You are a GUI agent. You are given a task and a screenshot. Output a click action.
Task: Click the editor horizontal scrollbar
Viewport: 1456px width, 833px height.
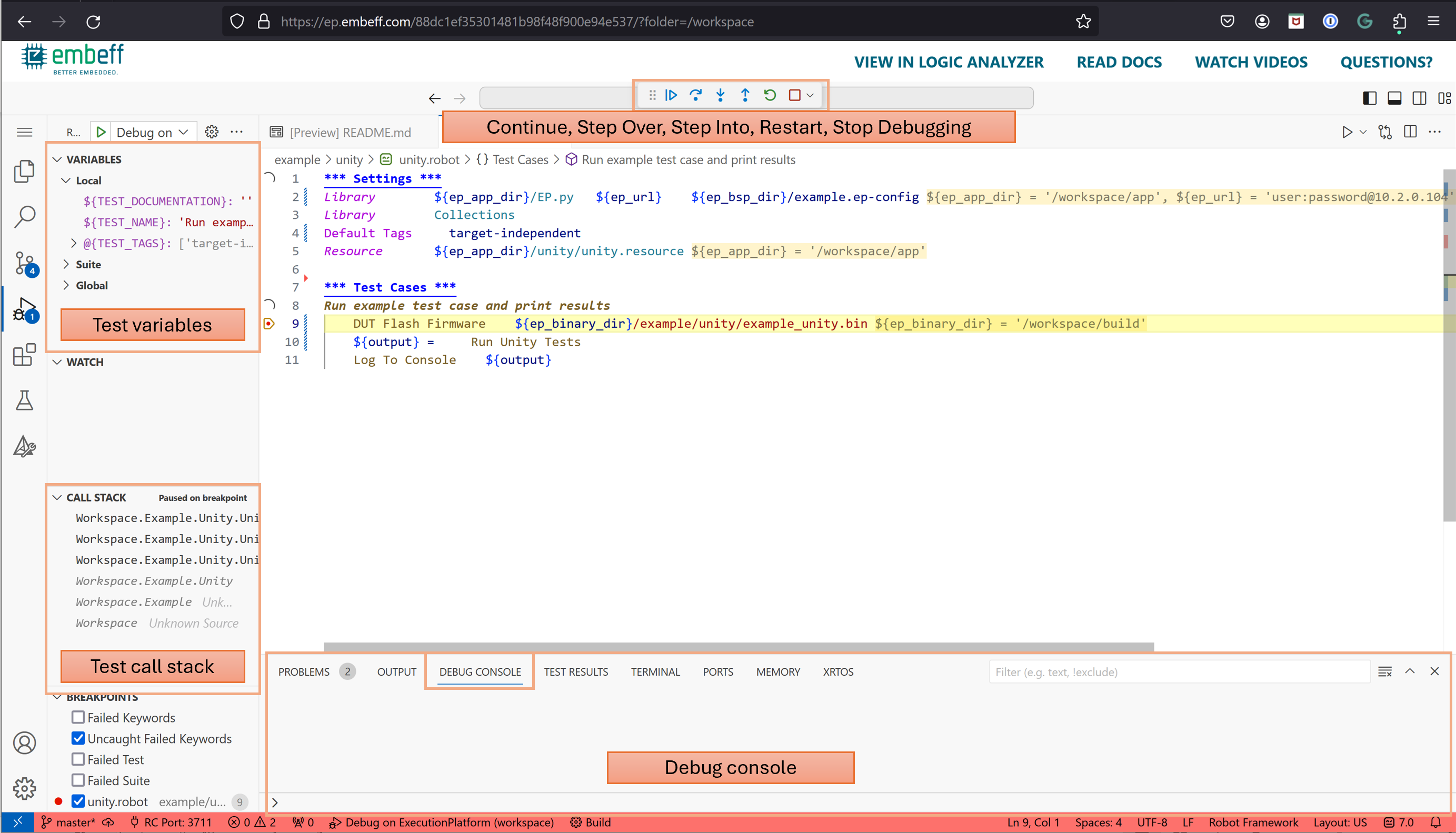click(x=739, y=647)
